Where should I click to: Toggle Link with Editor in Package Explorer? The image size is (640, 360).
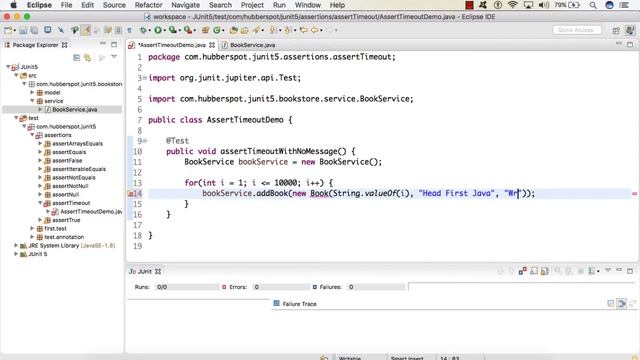coord(87,58)
